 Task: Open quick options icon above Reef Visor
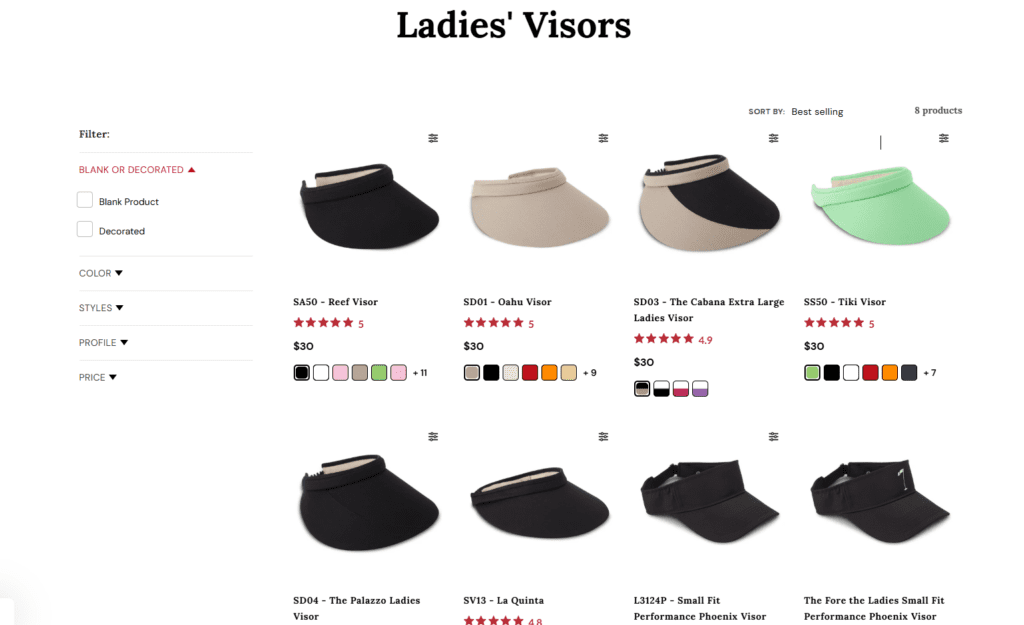click(433, 138)
